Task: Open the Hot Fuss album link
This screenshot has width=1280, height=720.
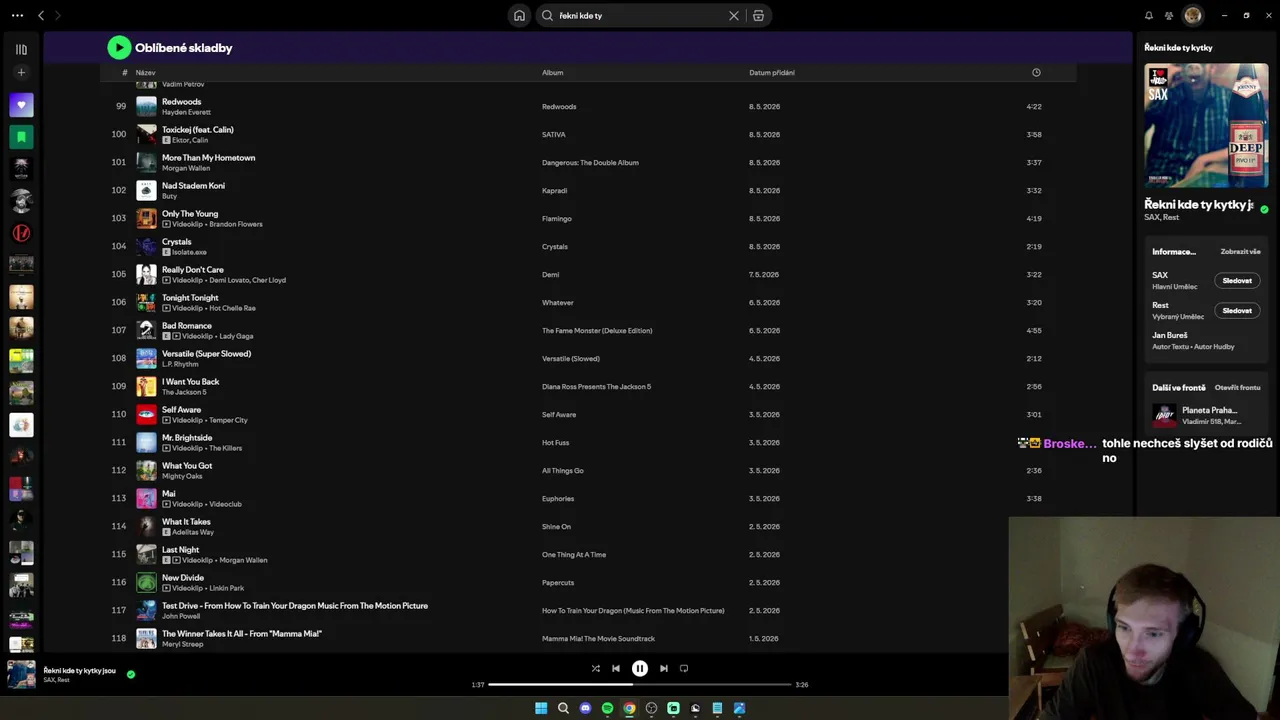Action: [x=556, y=443]
